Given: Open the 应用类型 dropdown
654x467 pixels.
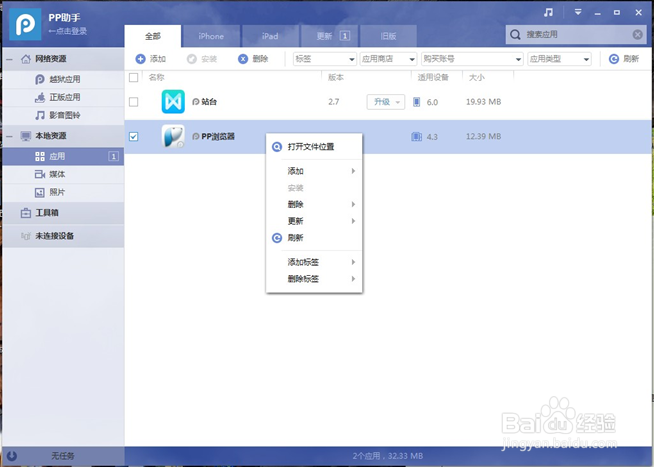Looking at the screenshot, I should click(x=559, y=59).
